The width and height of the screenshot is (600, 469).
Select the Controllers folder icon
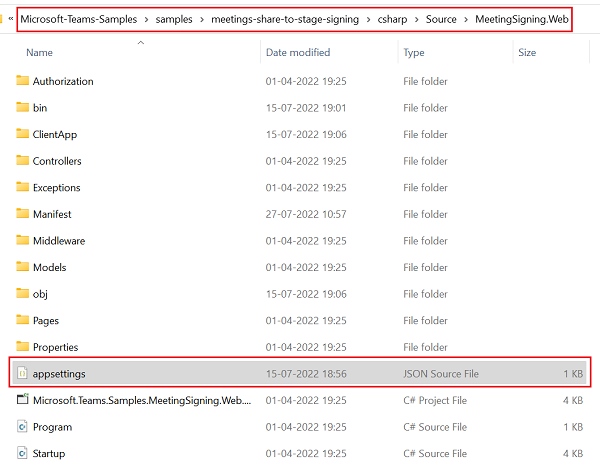[23, 160]
